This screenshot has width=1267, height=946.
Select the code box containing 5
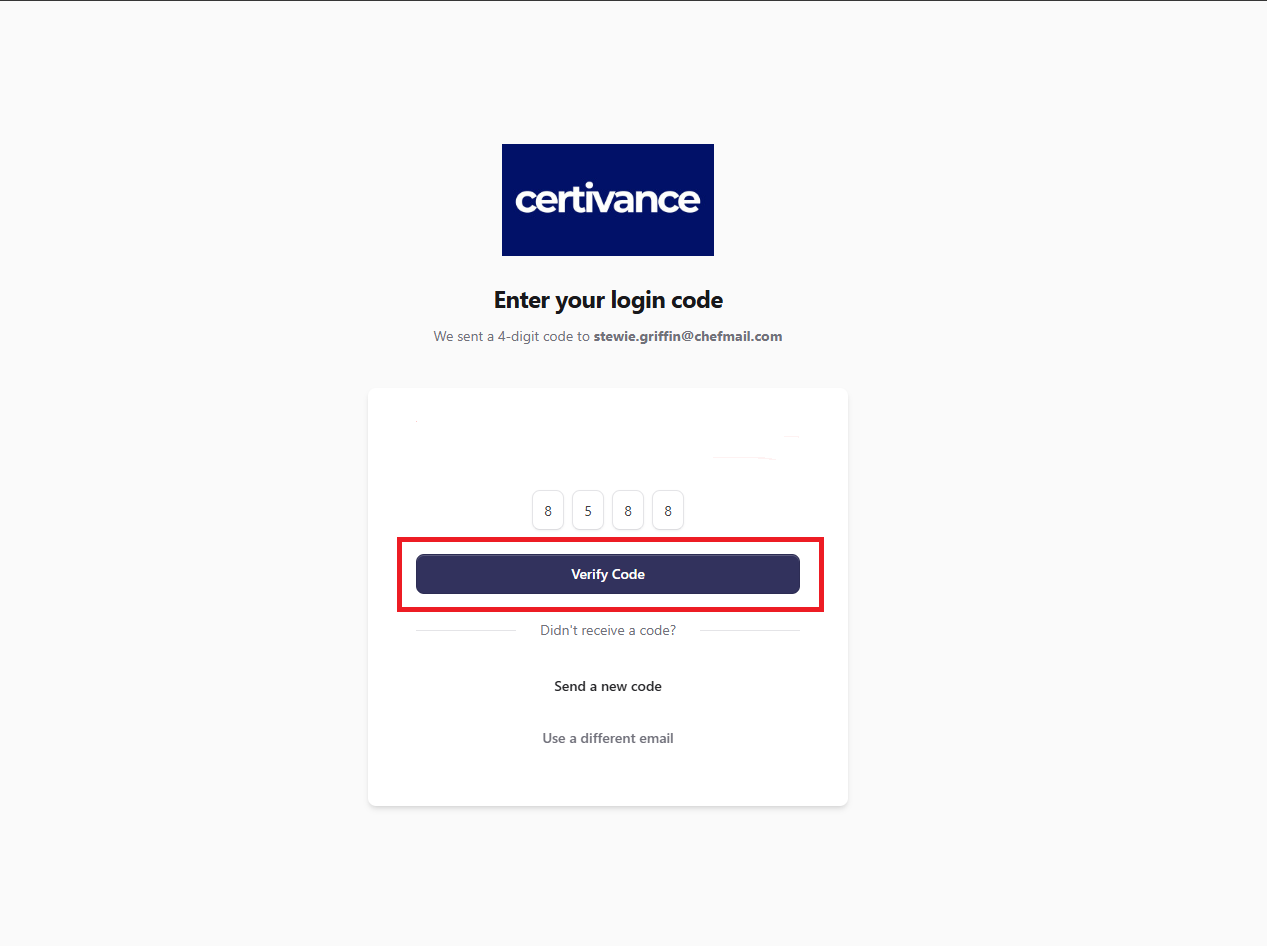(x=588, y=510)
